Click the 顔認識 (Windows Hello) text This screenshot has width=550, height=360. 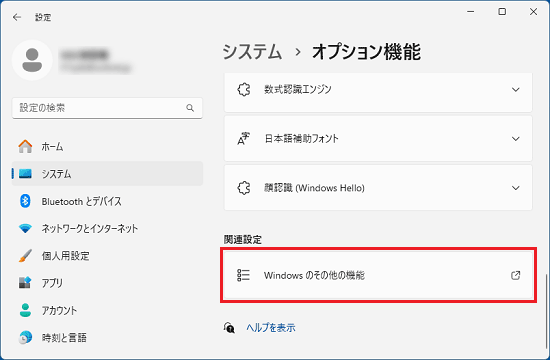pyautogui.click(x=314, y=188)
